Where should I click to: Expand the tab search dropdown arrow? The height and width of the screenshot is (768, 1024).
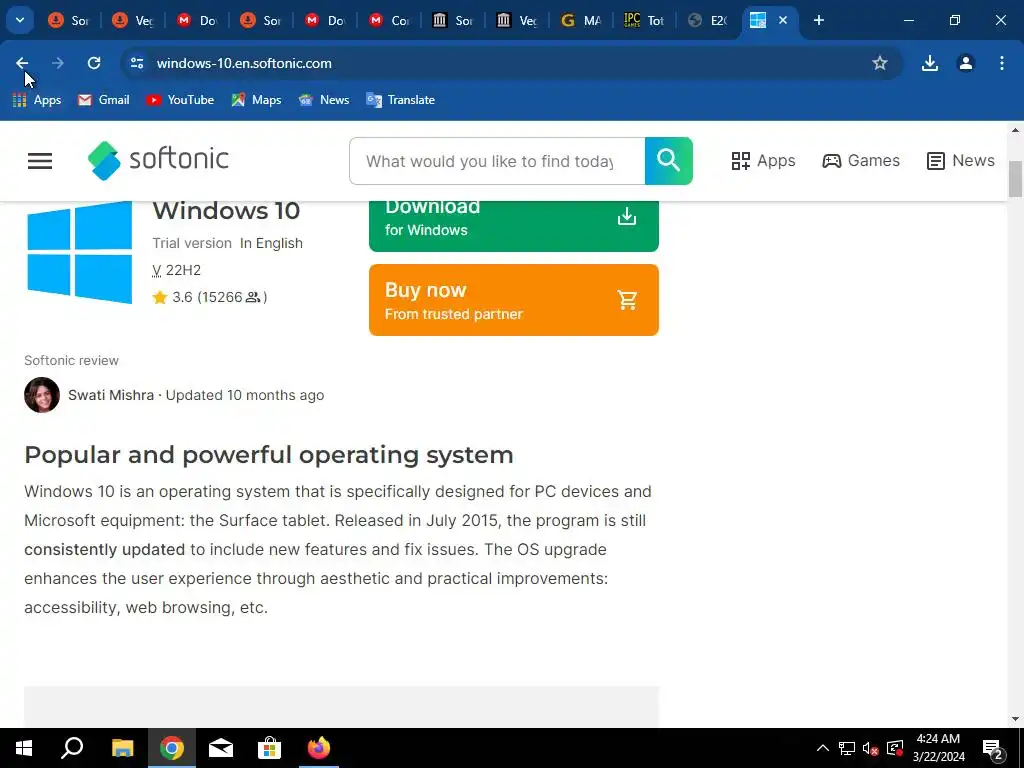(20, 20)
